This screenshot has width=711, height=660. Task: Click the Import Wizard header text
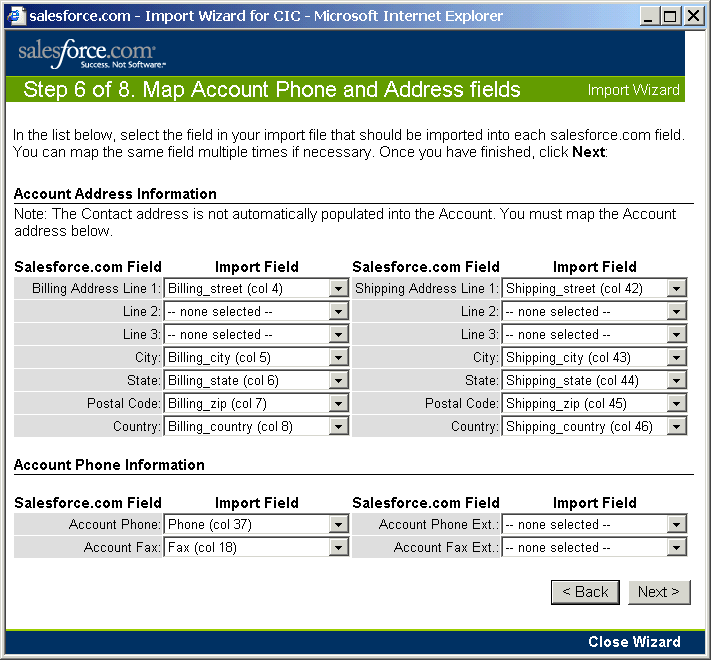click(633, 90)
